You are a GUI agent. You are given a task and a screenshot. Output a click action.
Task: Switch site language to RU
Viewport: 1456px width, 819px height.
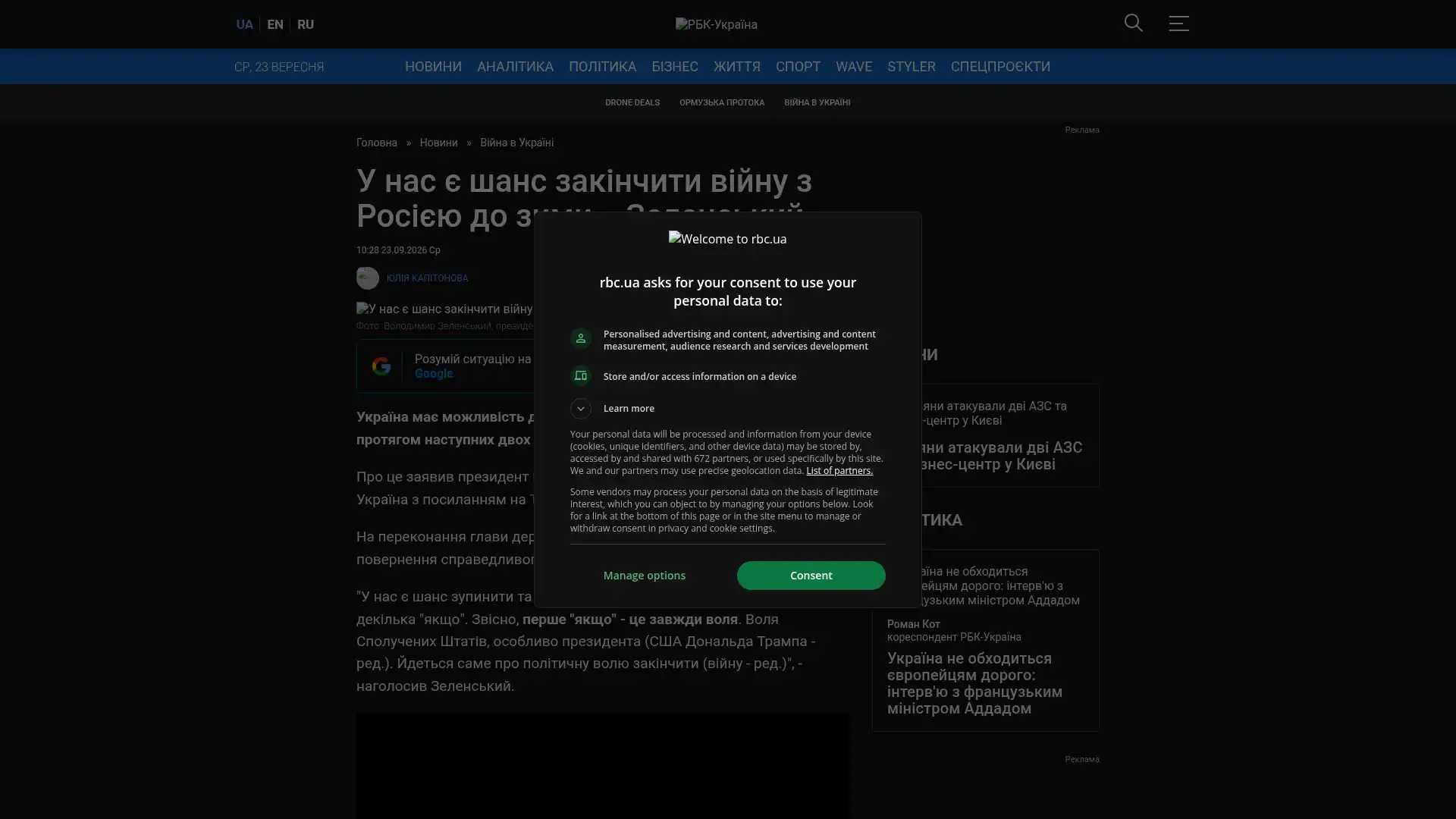click(x=306, y=24)
